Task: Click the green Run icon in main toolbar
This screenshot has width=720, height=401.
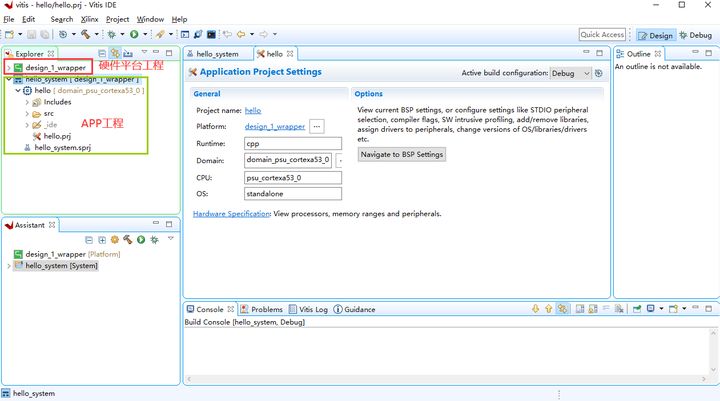Action: coord(134,34)
